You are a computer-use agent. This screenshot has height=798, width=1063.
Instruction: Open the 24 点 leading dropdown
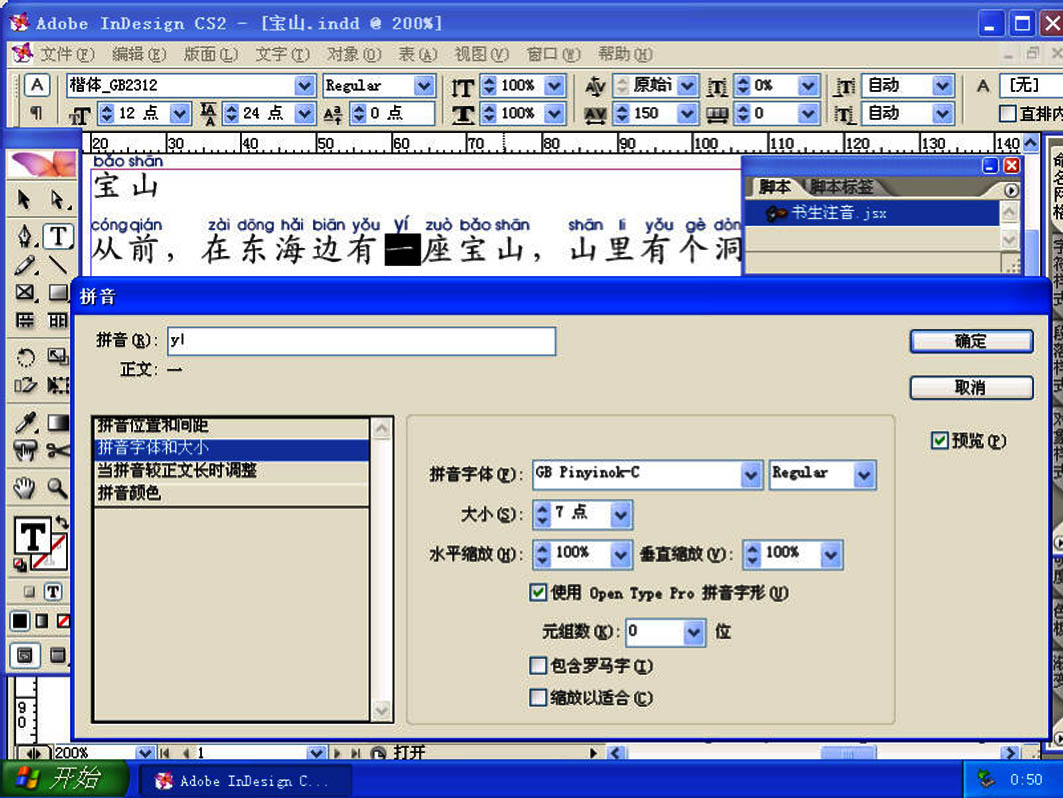(304, 113)
